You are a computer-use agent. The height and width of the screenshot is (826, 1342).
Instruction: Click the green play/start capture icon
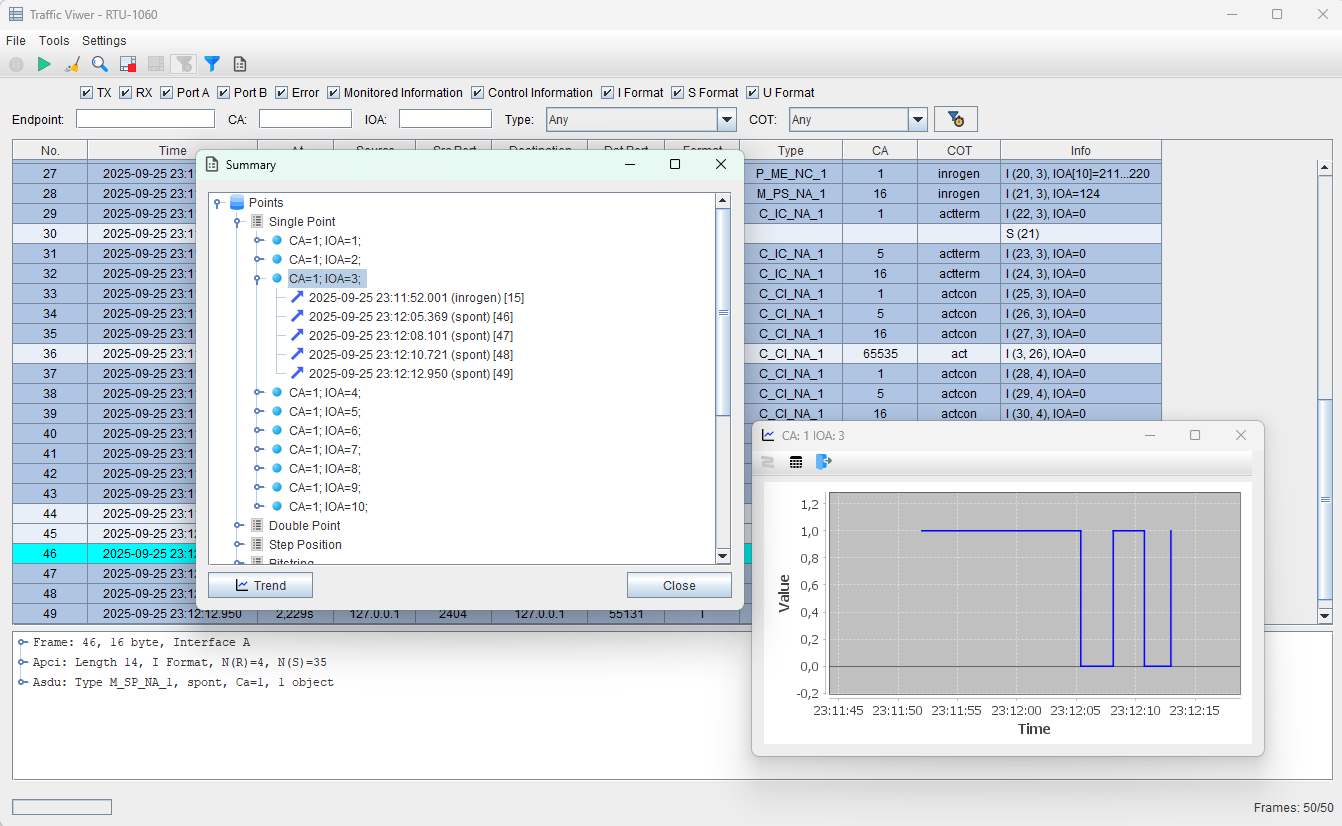click(44, 64)
